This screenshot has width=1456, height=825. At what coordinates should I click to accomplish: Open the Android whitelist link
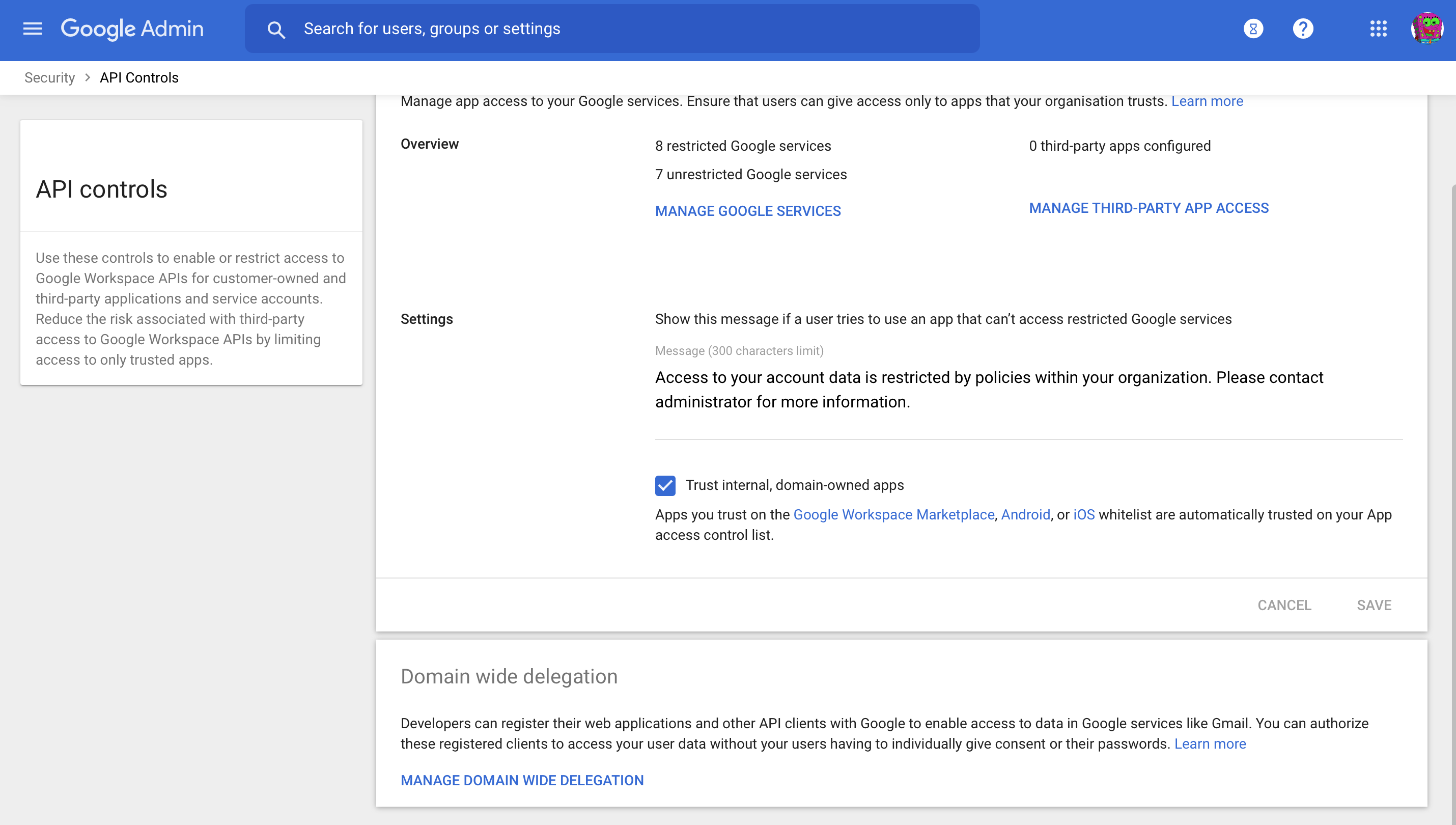click(x=1026, y=514)
